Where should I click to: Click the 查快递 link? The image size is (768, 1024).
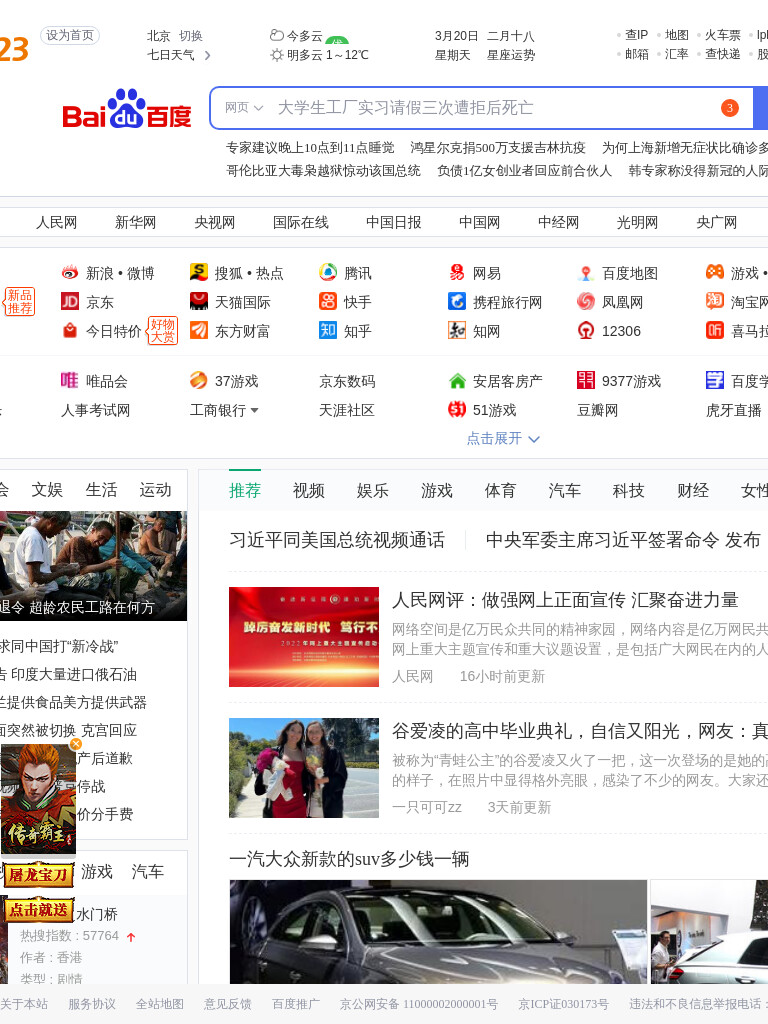pos(722,54)
